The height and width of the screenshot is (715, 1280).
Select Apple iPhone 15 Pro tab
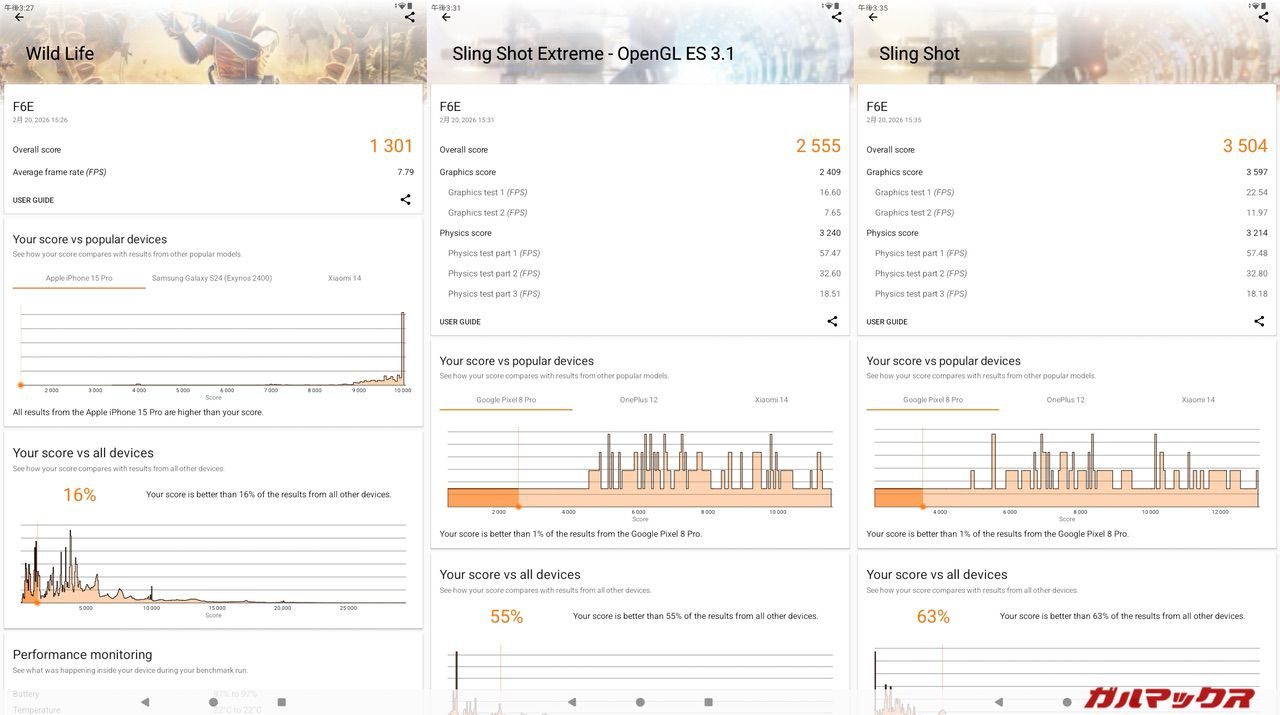tap(79, 278)
